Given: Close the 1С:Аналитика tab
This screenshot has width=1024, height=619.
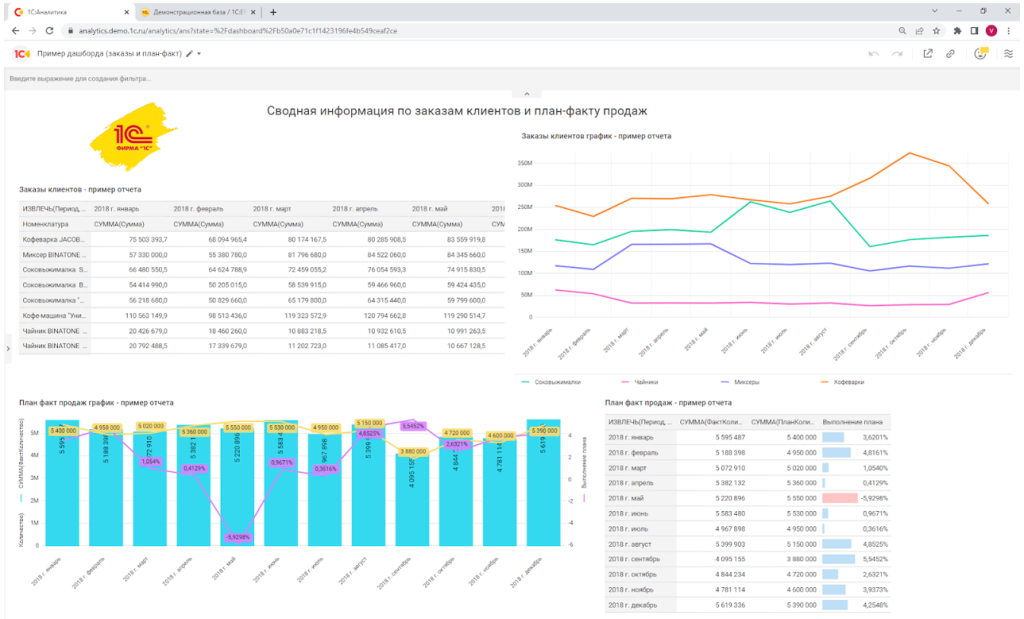Looking at the screenshot, I should (x=126, y=12).
